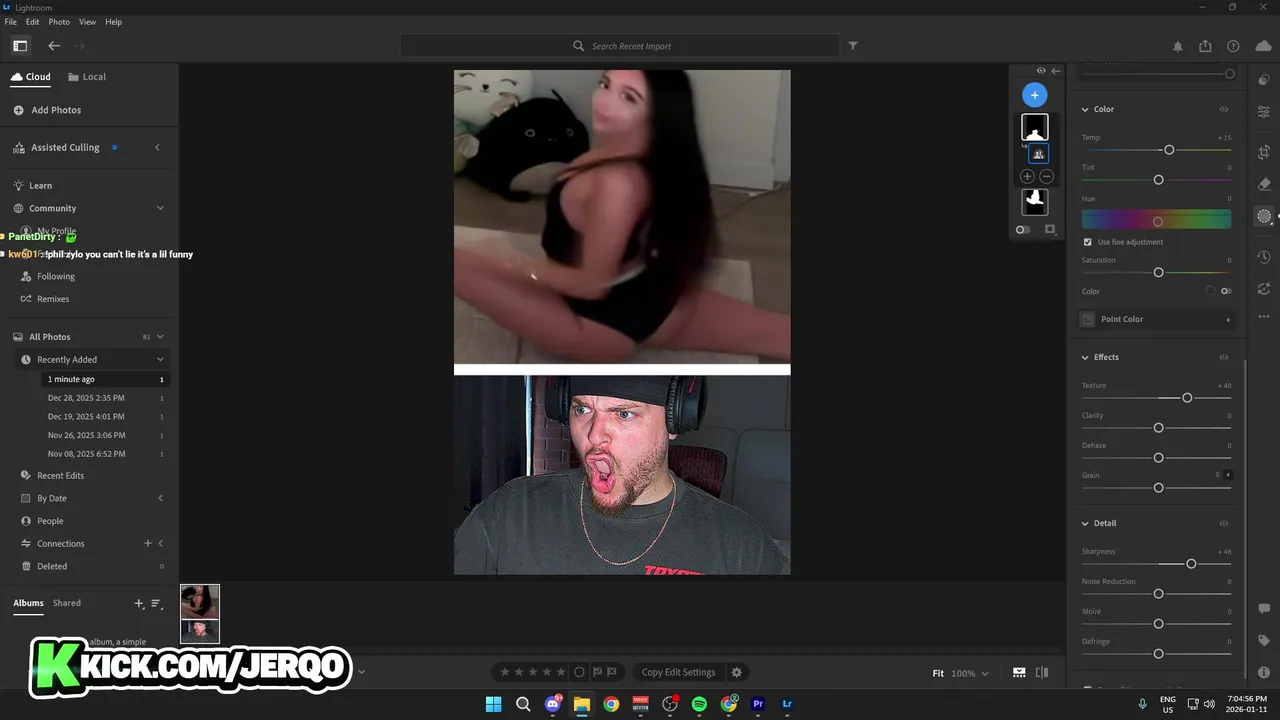Screen dimensions: 1280x720
Task: Toggle the flag as rejected icon
Action: coord(611,672)
